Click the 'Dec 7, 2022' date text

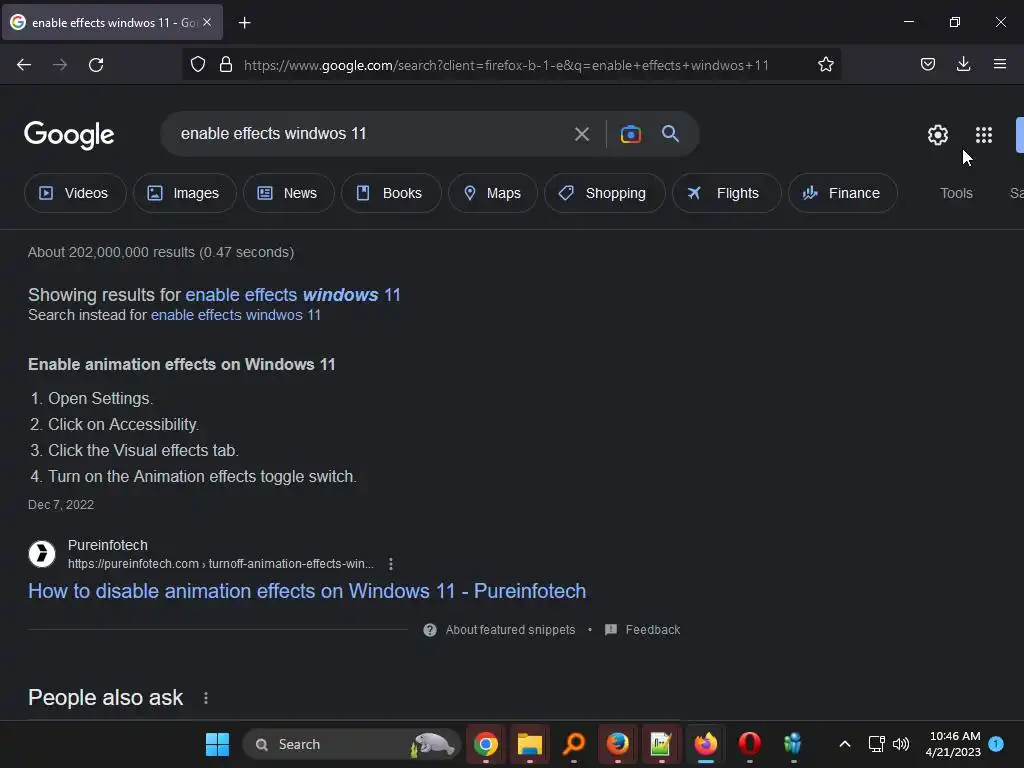click(61, 505)
